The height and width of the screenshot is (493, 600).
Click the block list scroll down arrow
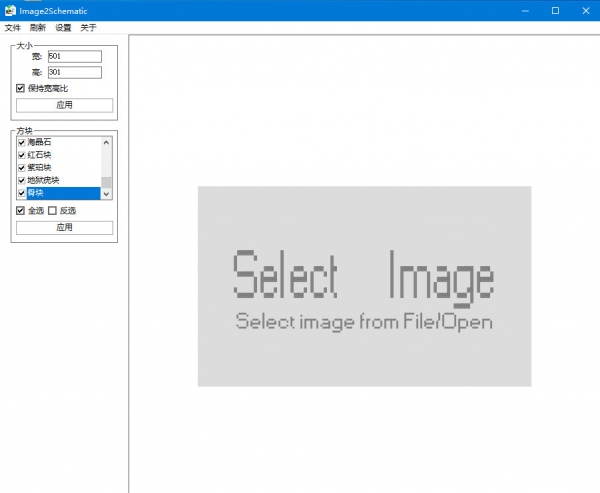click(x=106, y=194)
